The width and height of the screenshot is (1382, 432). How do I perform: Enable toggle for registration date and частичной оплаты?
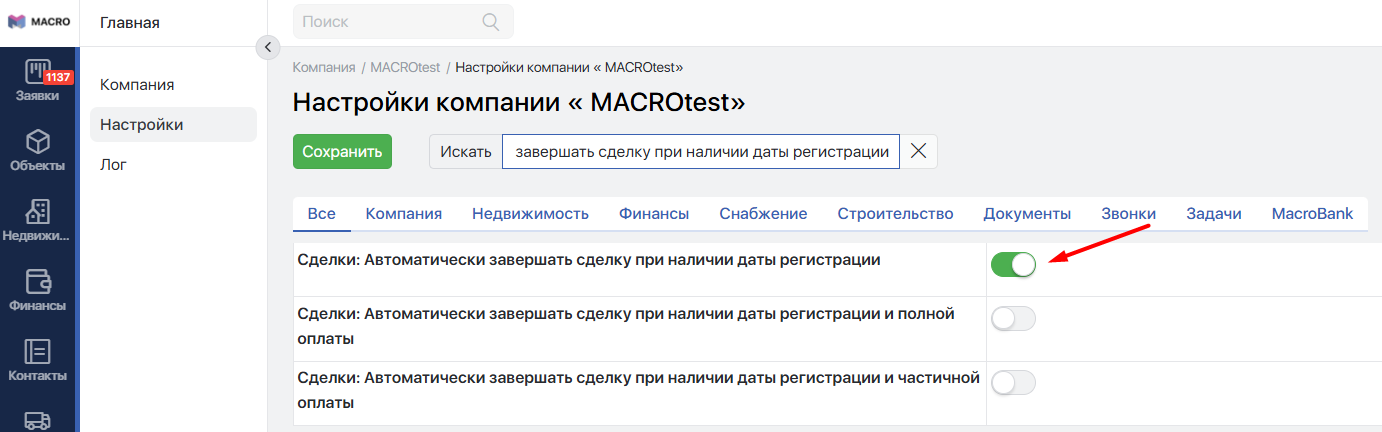click(x=1013, y=383)
